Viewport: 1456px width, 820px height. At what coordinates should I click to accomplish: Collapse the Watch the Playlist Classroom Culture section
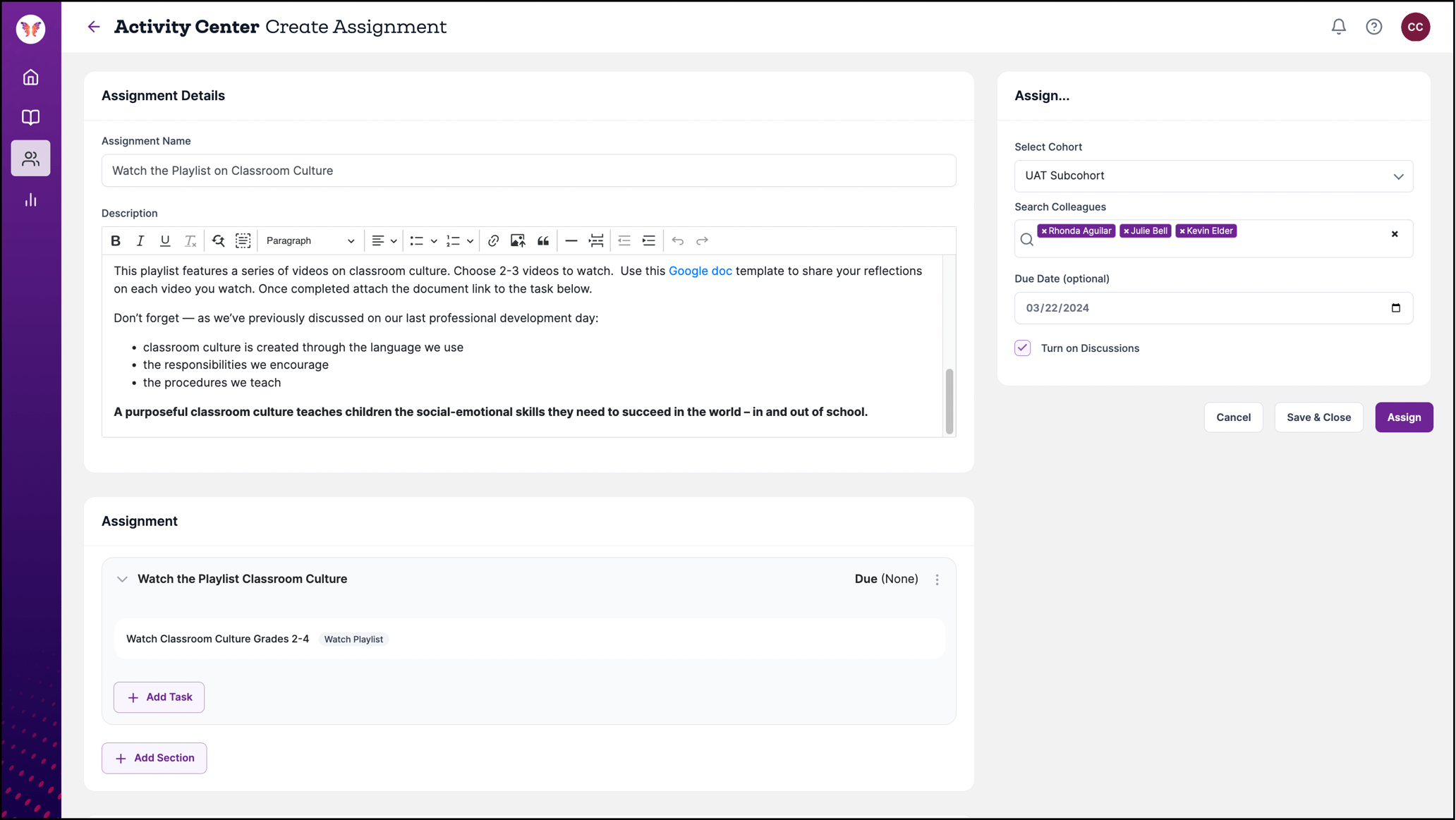[x=122, y=579]
